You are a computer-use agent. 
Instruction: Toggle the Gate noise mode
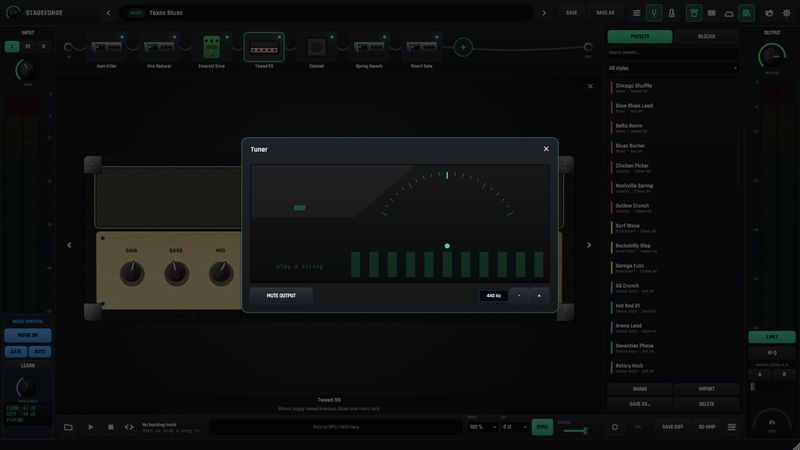pos(16,351)
